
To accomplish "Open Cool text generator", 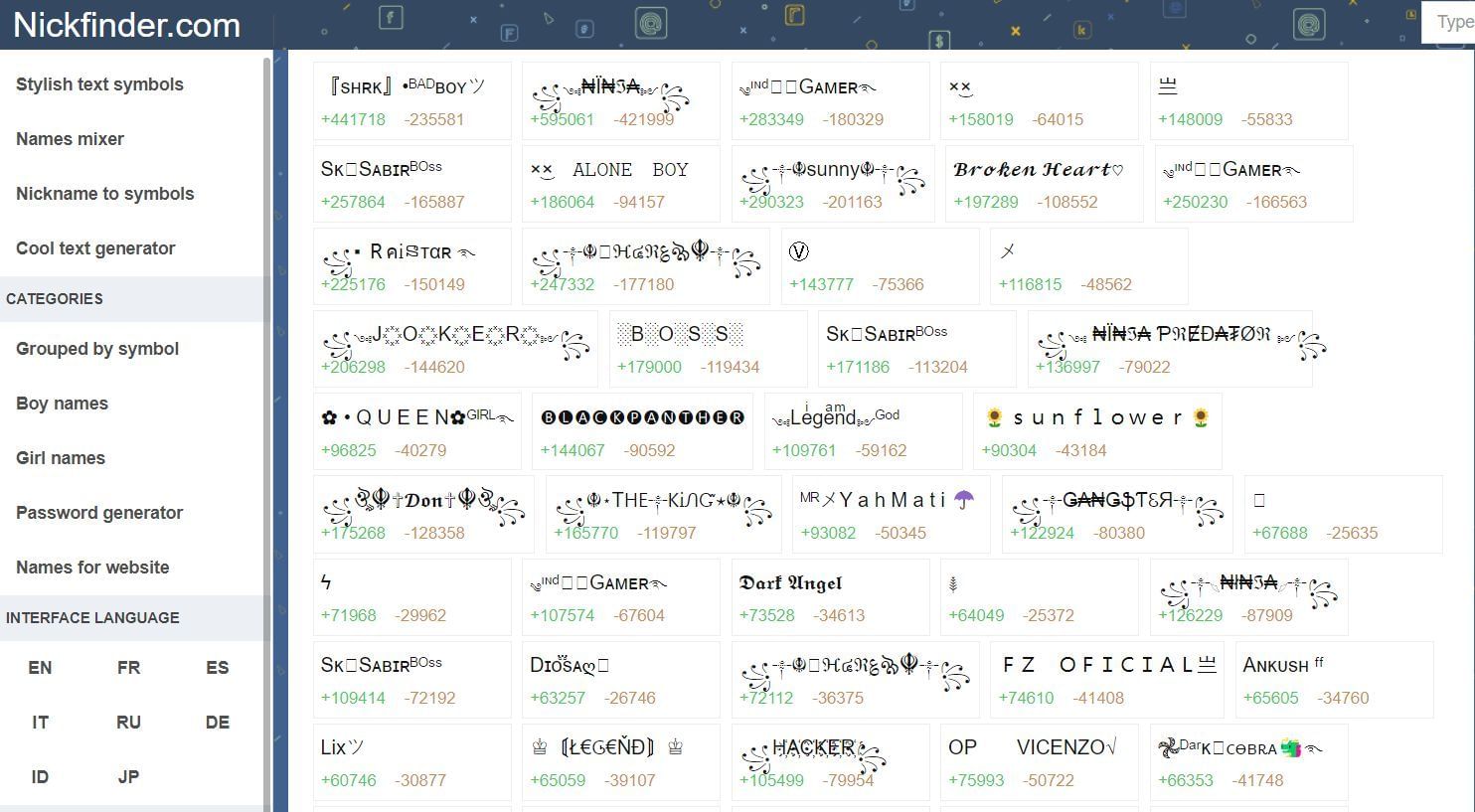I will 95,248.
